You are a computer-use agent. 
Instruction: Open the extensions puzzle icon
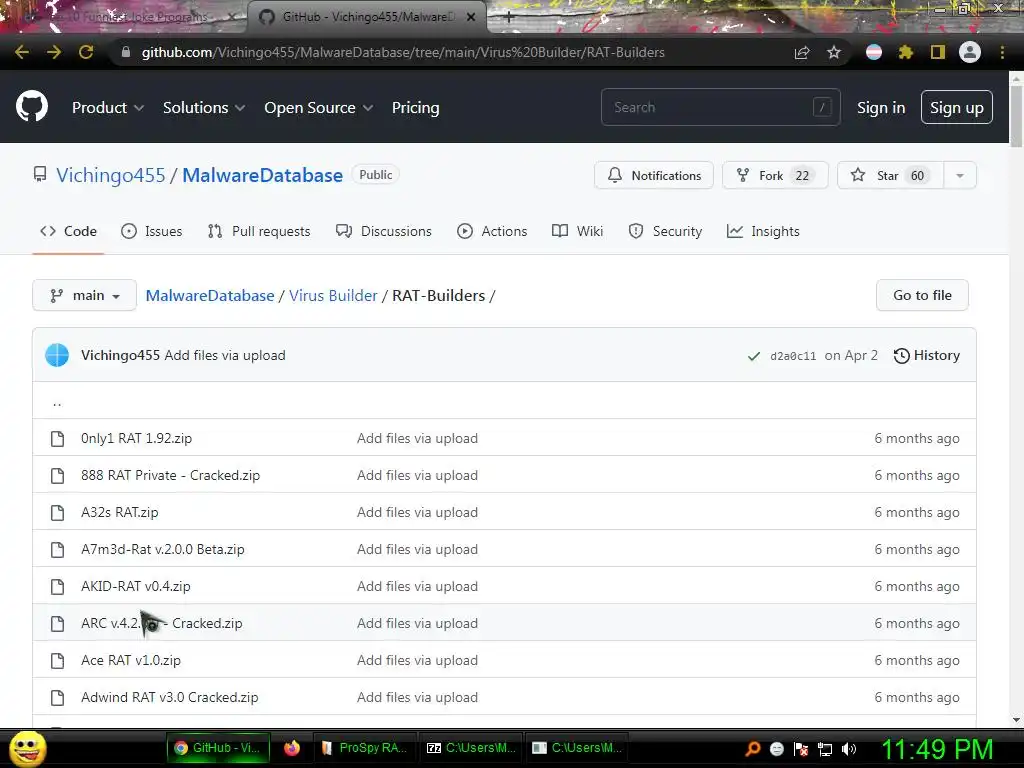906,52
